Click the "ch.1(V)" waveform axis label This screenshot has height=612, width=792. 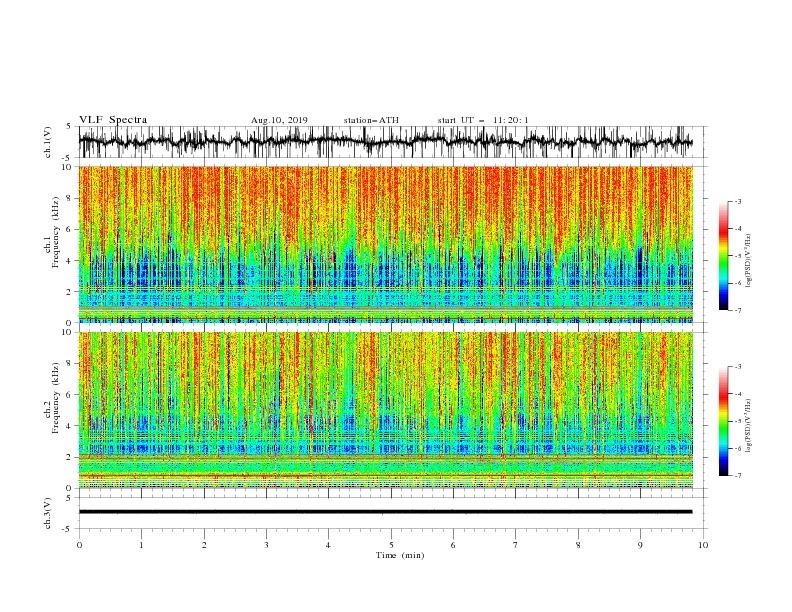[x=48, y=142]
